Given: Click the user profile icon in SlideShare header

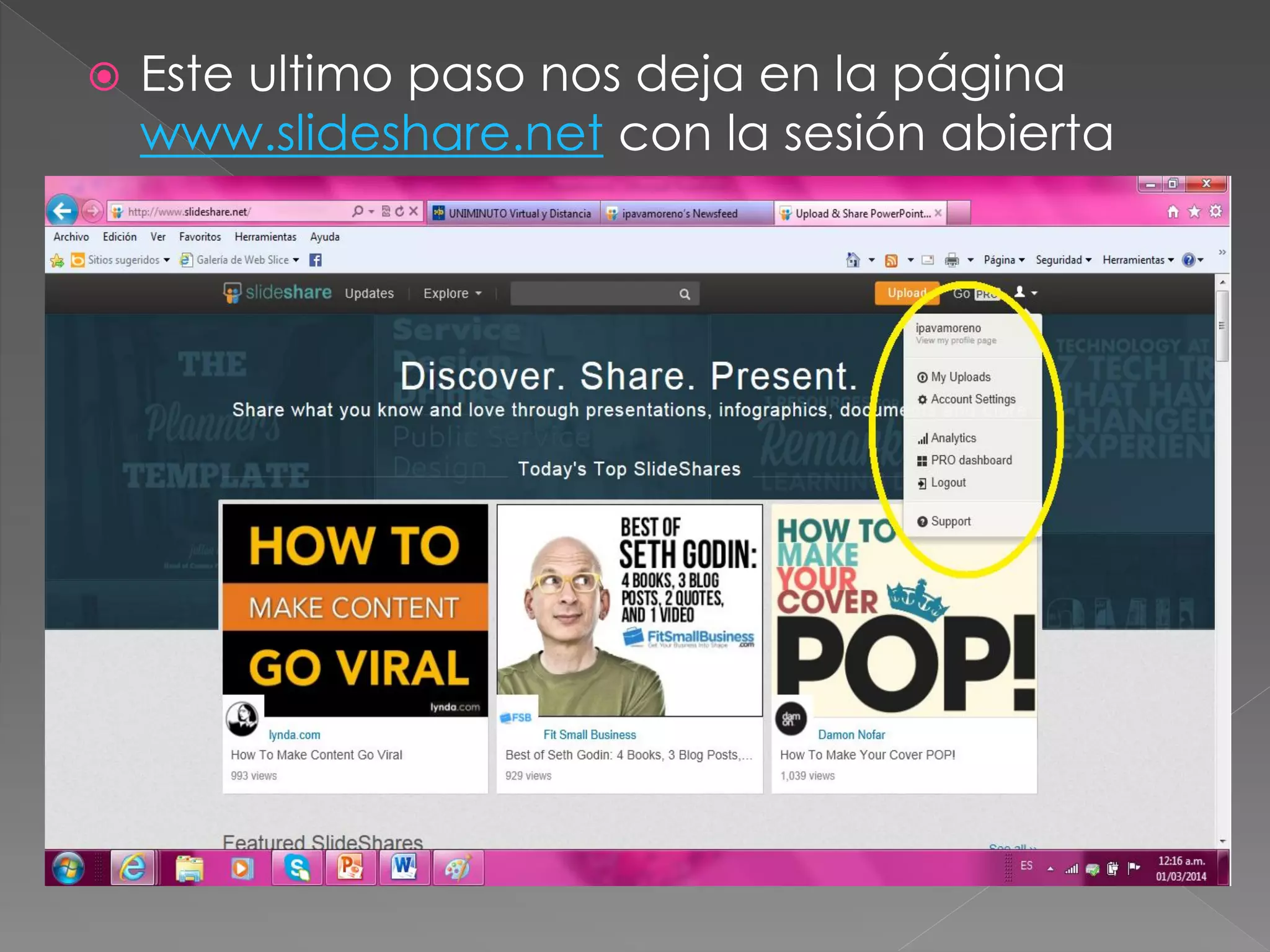Looking at the screenshot, I should point(1019,292).
